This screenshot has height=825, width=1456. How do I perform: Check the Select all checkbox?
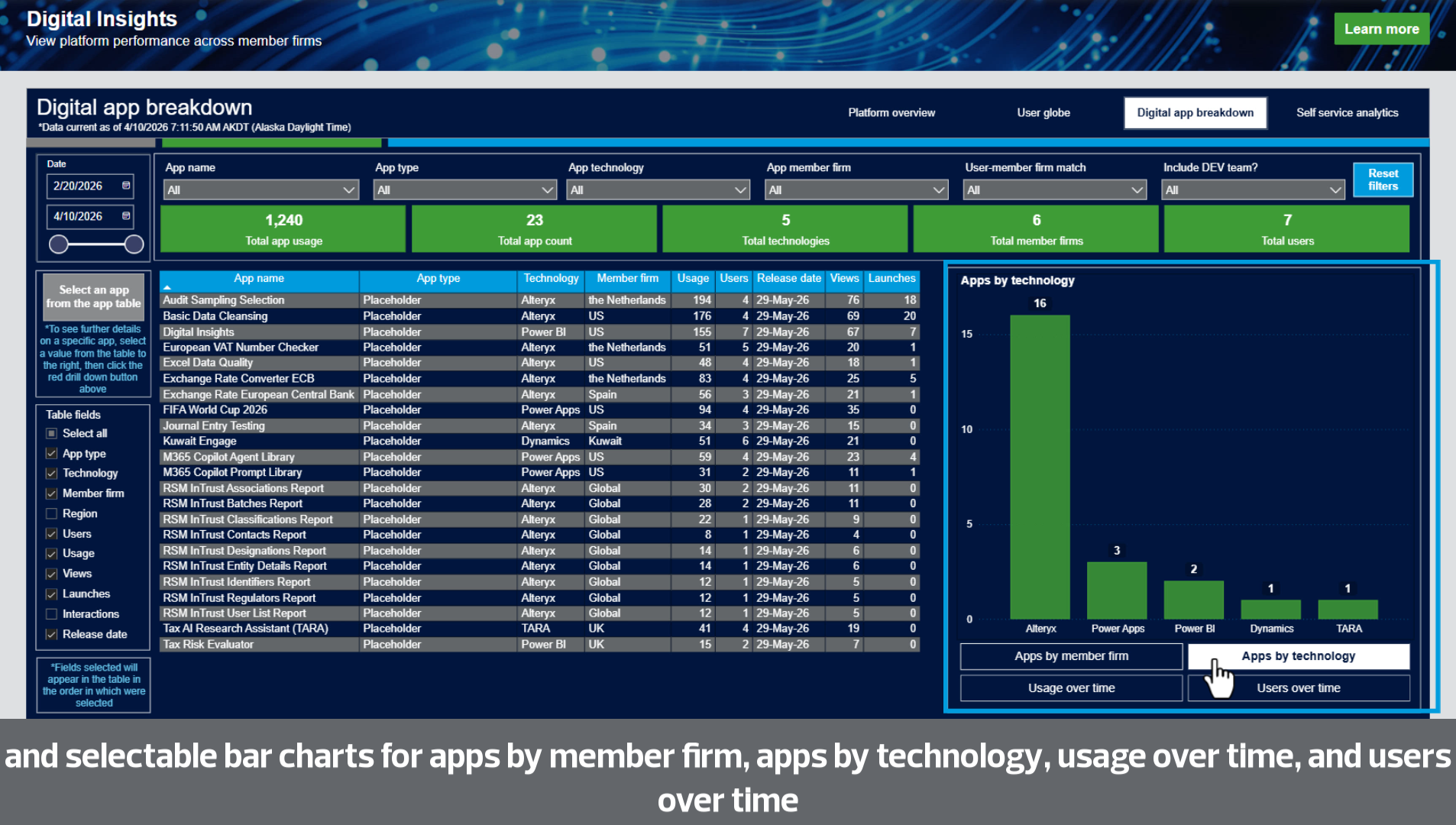(51, 433)
